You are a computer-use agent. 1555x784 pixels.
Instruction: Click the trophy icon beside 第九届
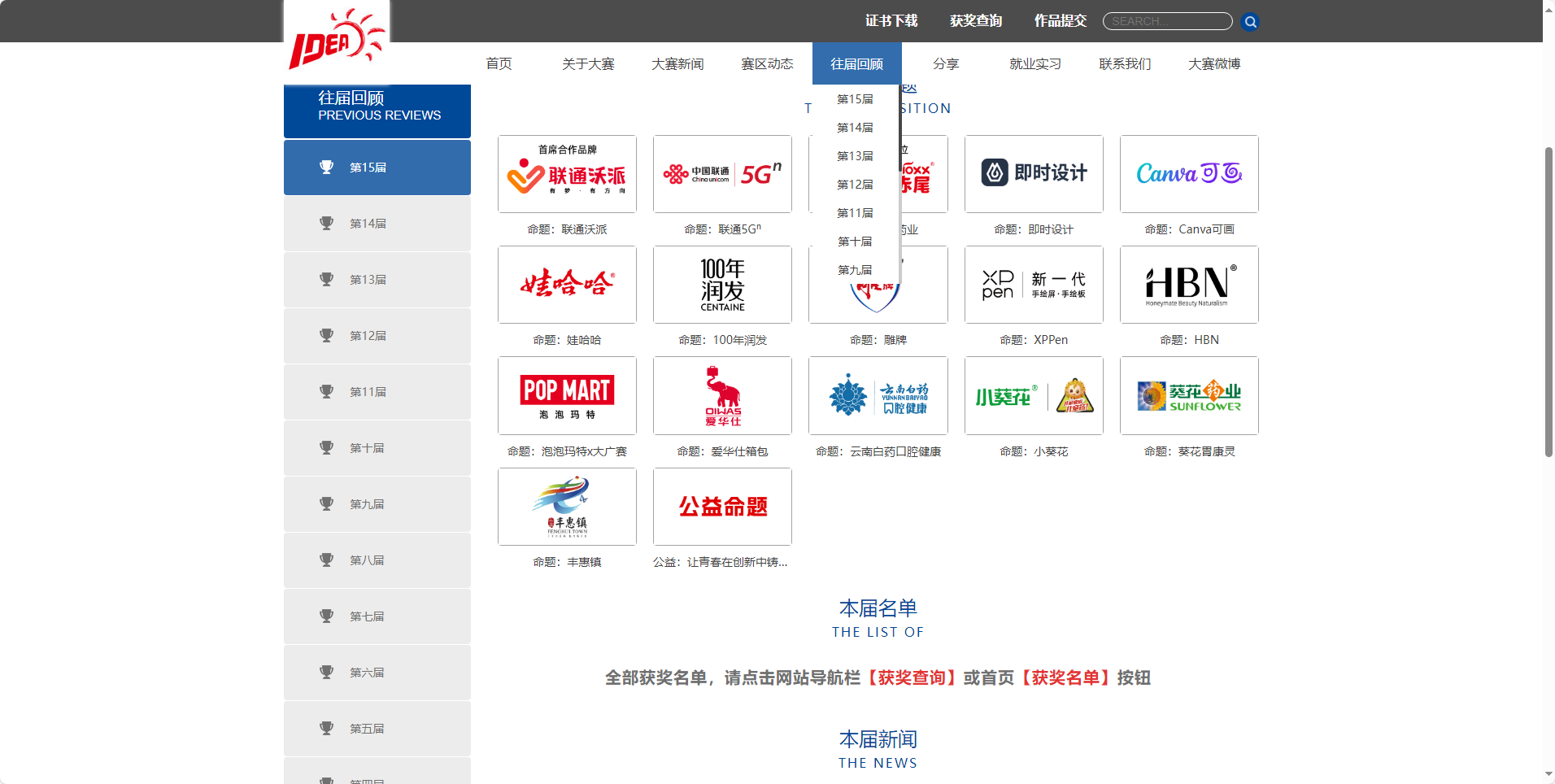pos(327,504)
